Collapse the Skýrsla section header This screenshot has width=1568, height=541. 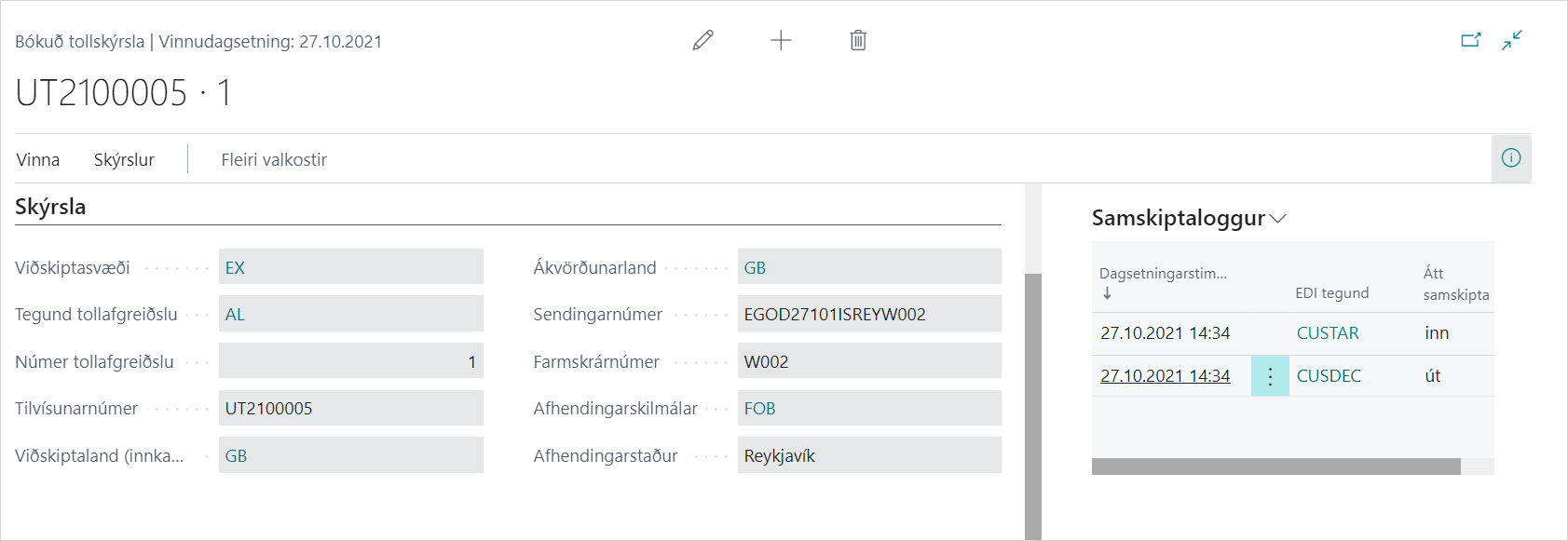(50, 207)
